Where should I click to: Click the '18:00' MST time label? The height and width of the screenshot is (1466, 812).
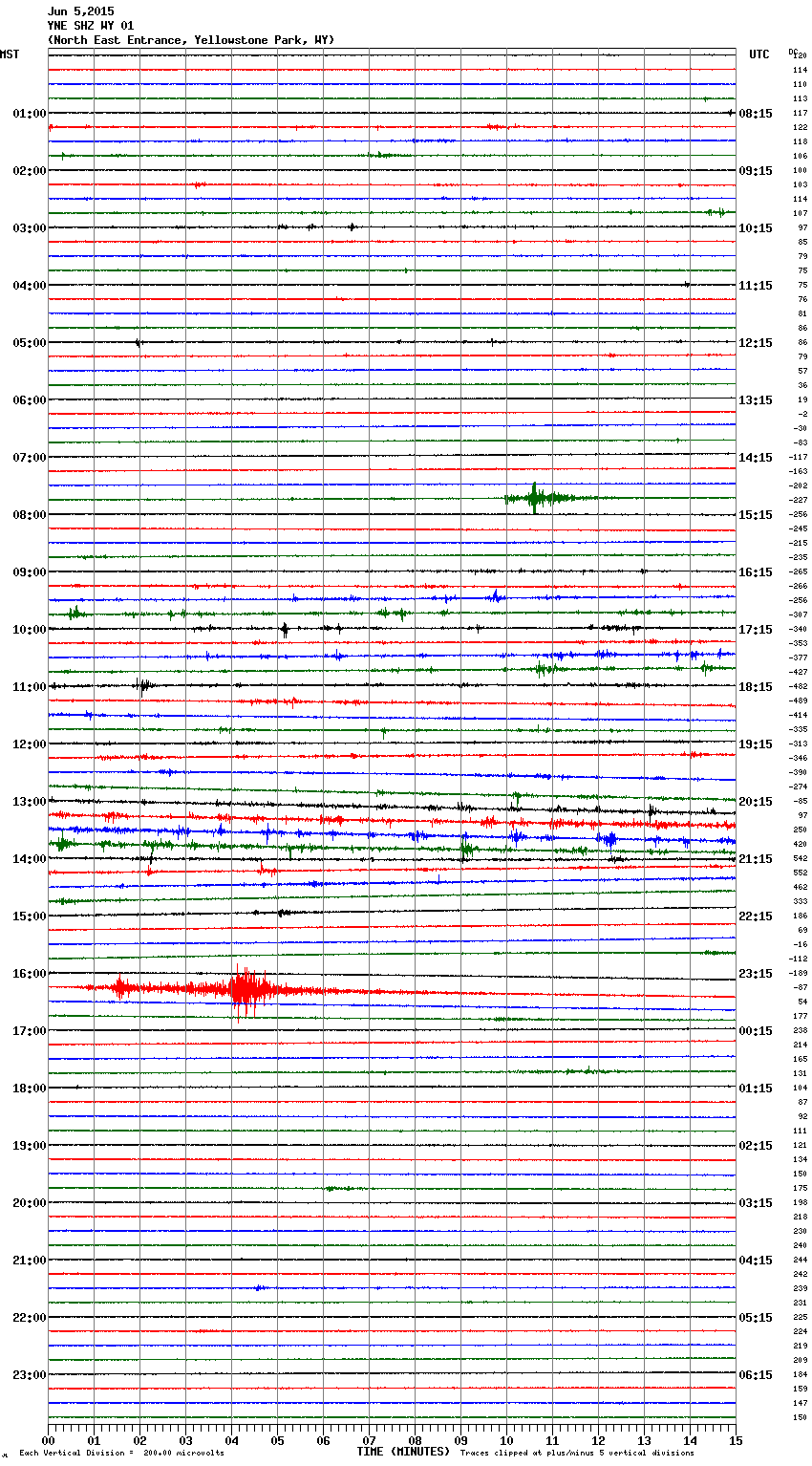click(x=29, y=1089)
